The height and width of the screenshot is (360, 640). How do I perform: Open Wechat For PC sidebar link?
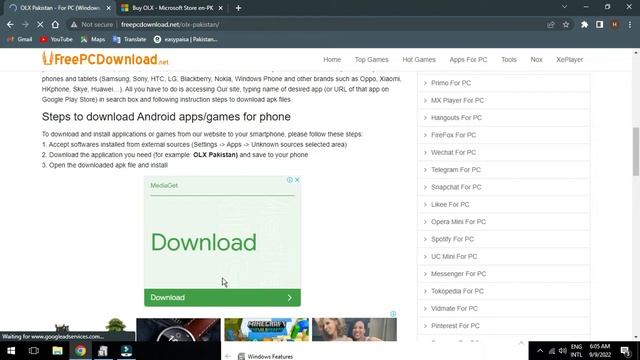coord(453,152)
